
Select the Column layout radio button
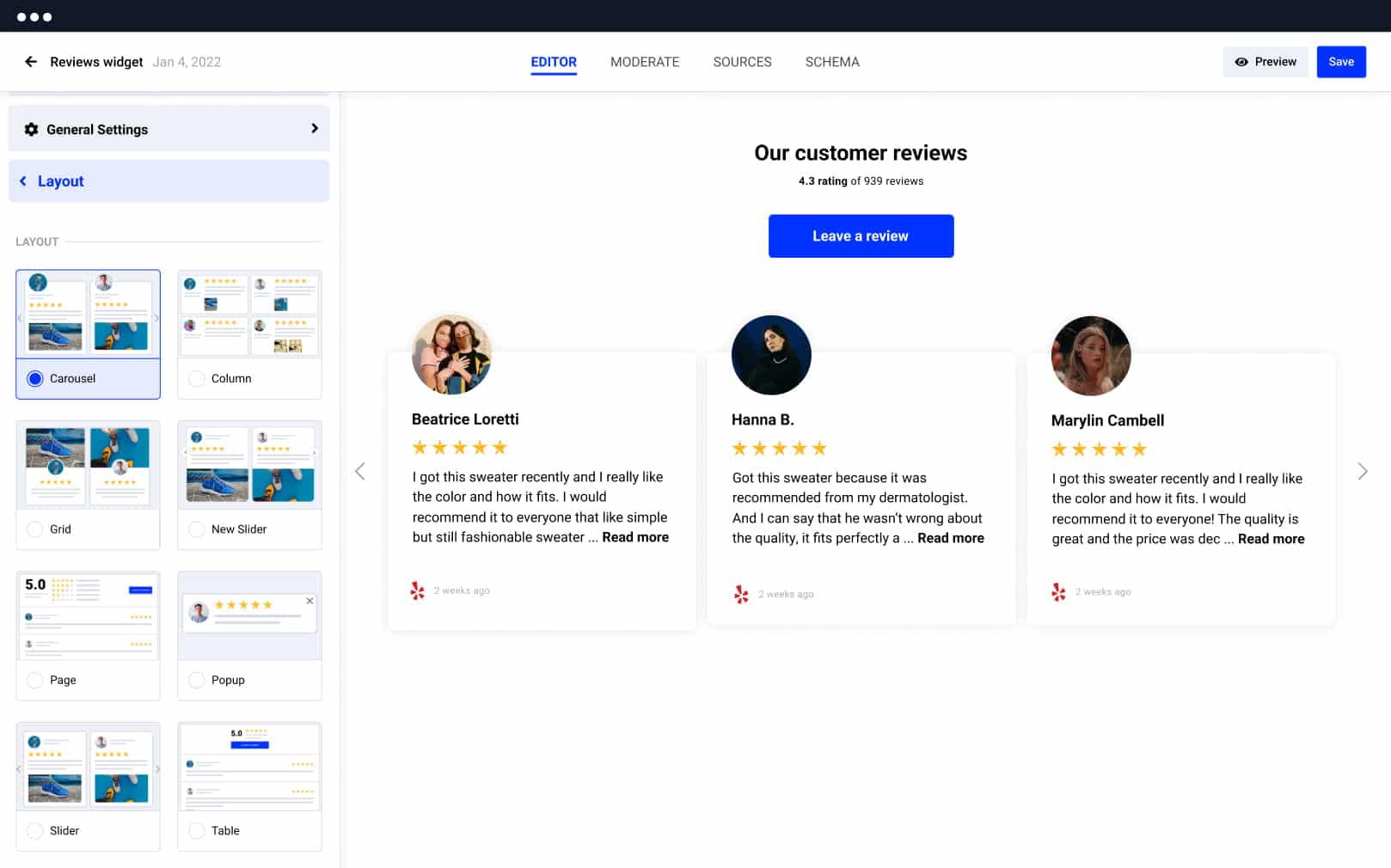click(x=196, y=379)
